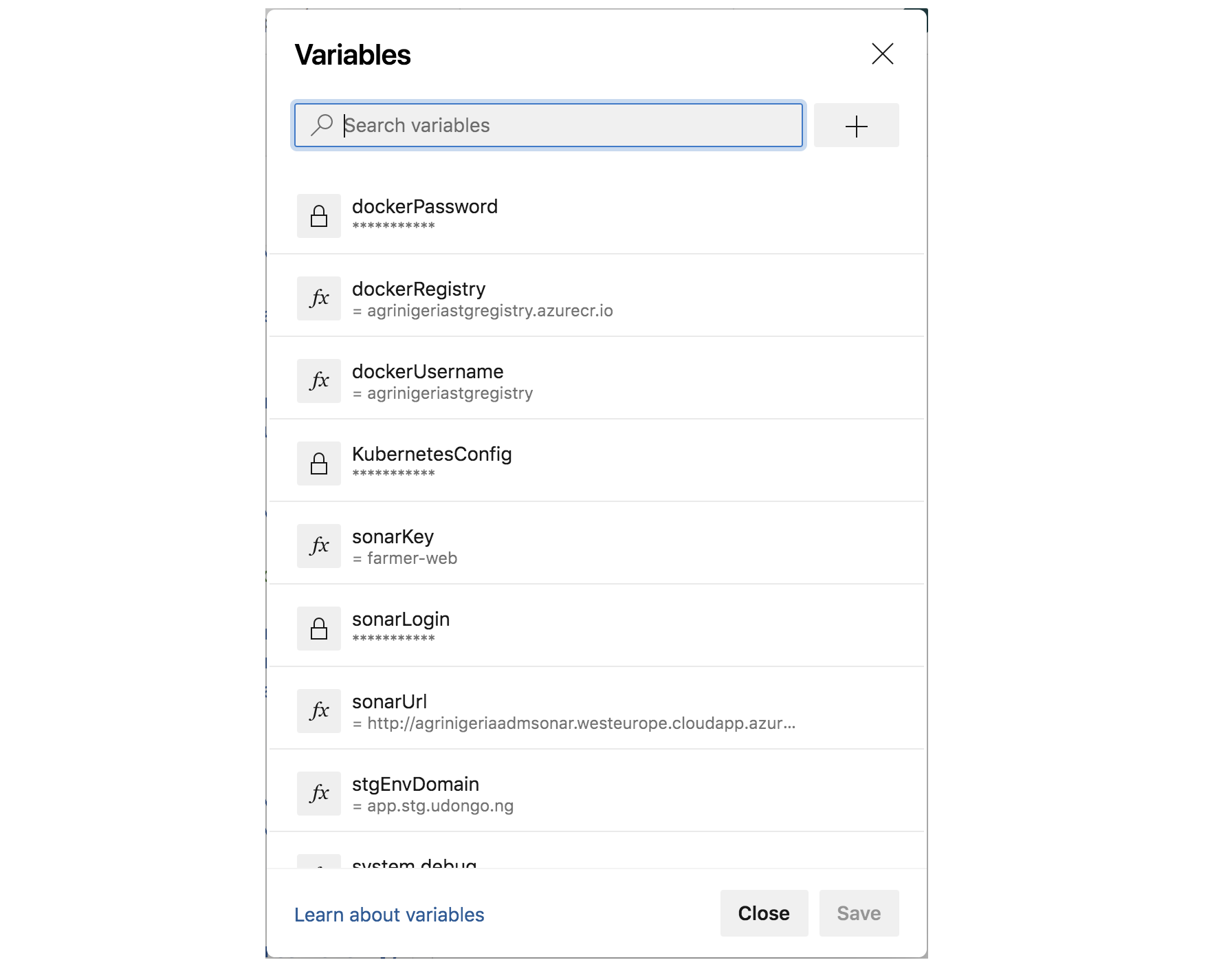This screenshot has width=1232, height=960.
Task: Click the fx icon next to dockerUsername
Action: [318, 380]
